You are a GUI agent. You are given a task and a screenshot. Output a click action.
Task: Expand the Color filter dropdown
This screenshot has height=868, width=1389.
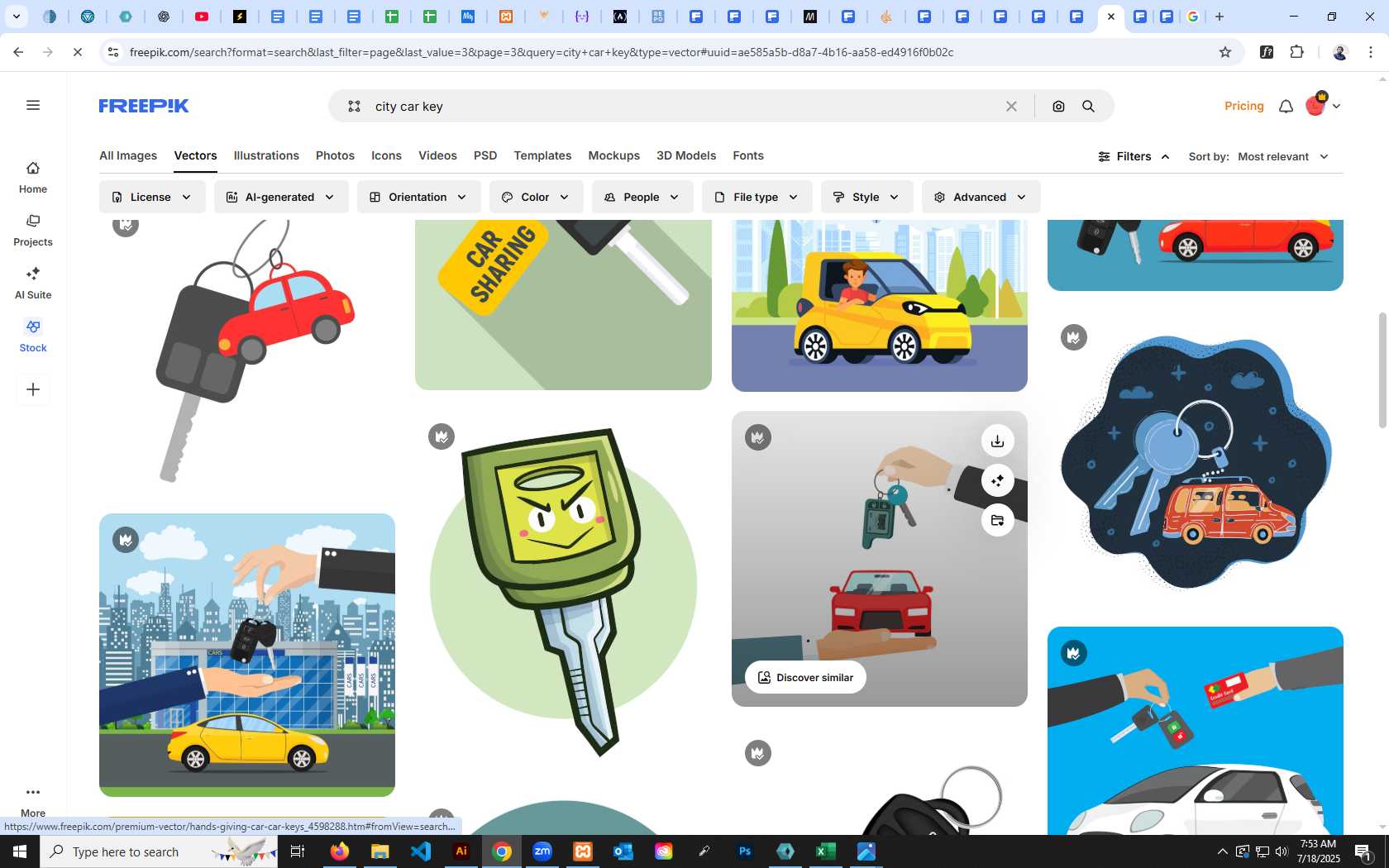point(536,197)
